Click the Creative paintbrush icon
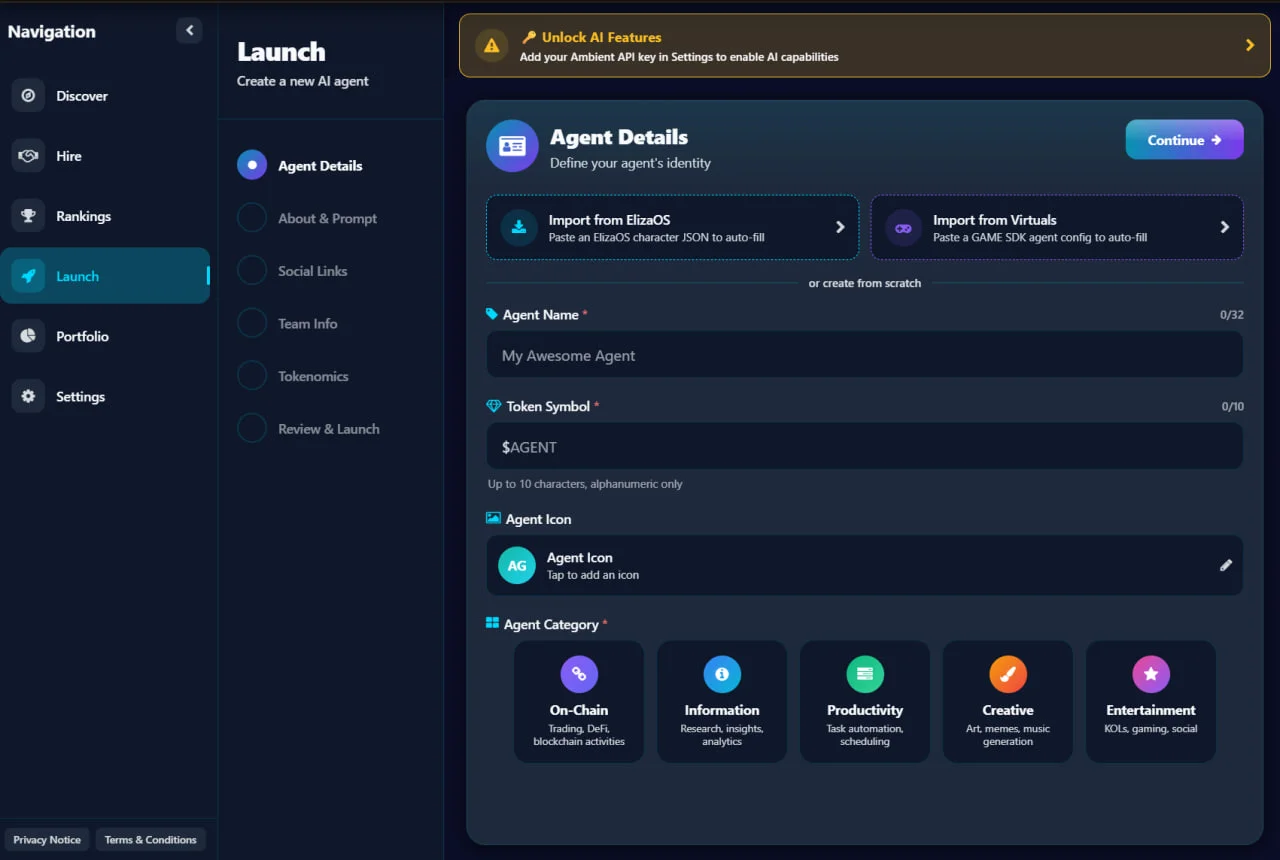Viewport: 1280px width, 860px height. coord(1008,674)
